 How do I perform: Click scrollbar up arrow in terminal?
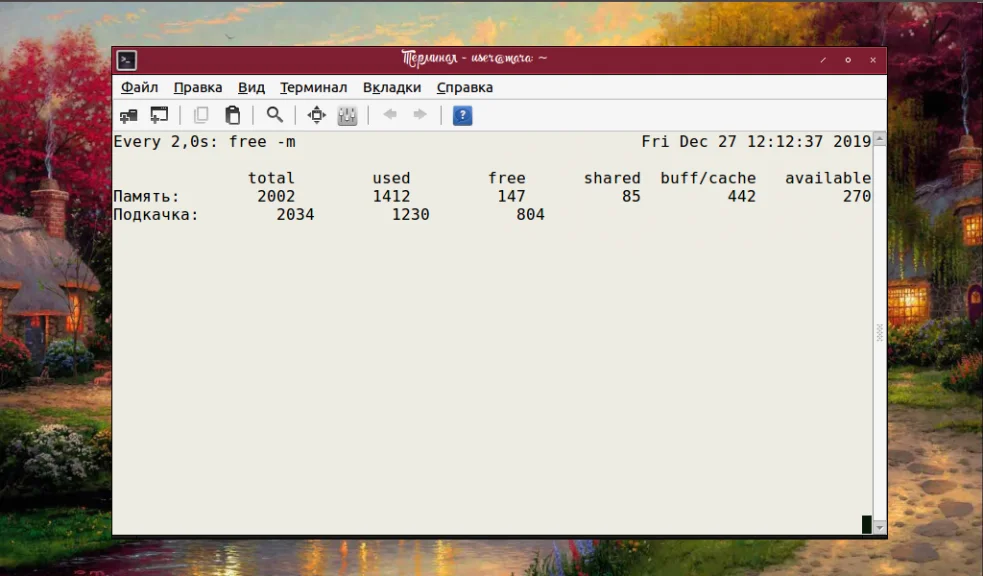pos(880,139)
